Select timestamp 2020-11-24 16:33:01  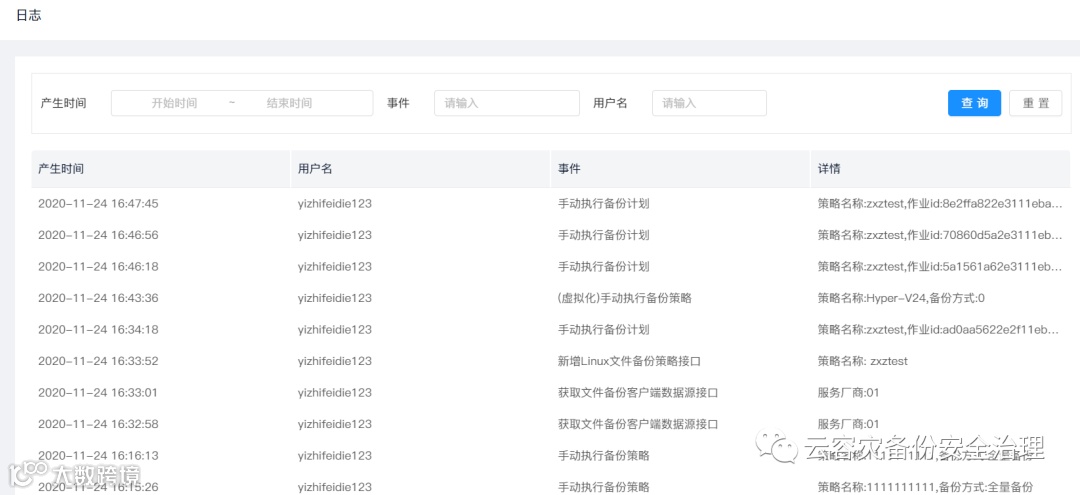pos(98,393)
